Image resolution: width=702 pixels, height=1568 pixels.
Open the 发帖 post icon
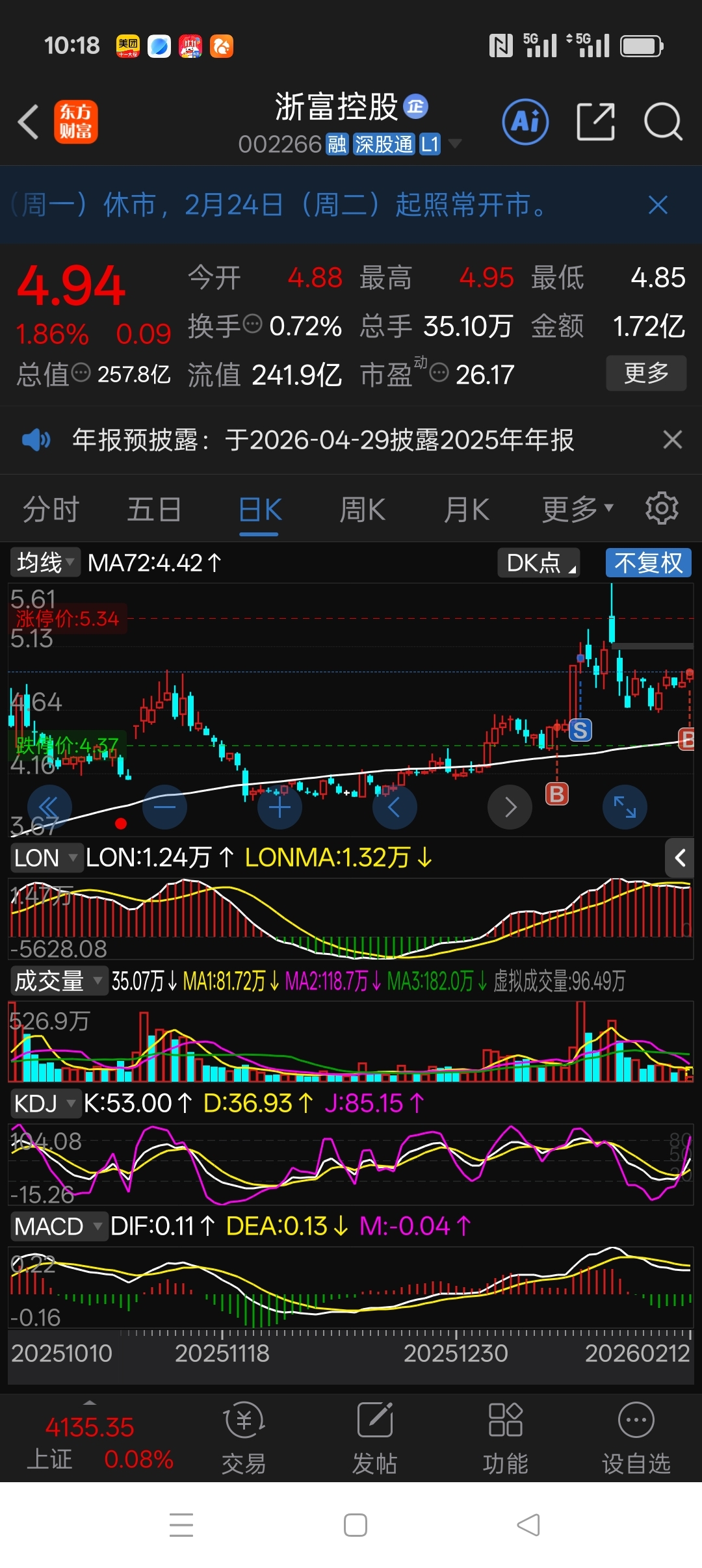coord(374,1437)
